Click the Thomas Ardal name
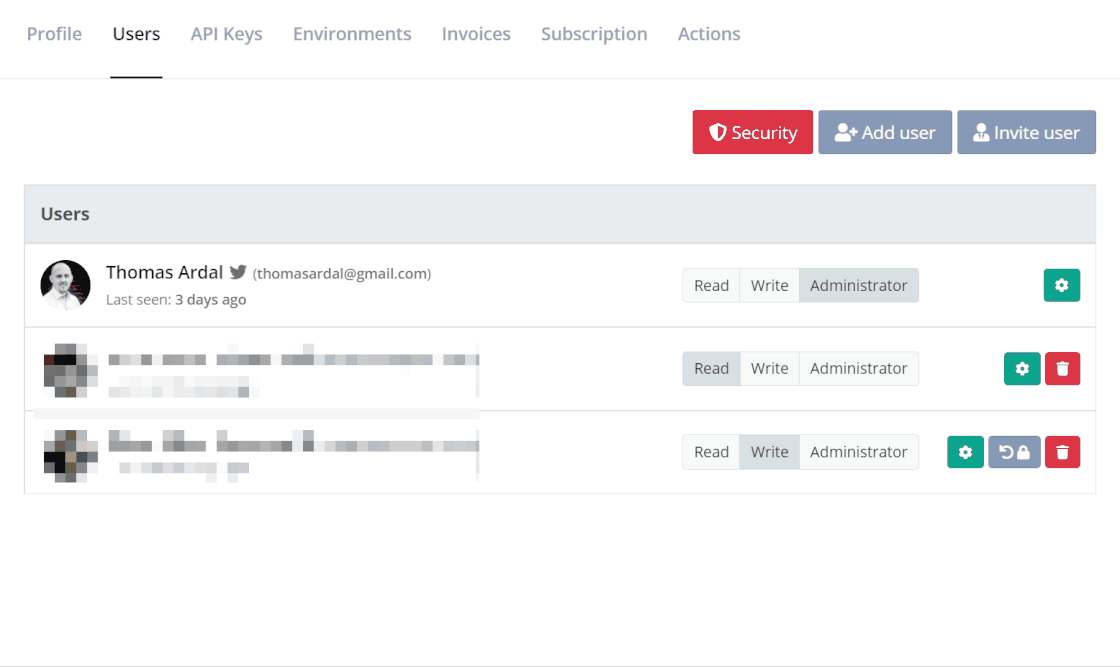This screenshot has width=1120, height=667. (x=164, y=272)
